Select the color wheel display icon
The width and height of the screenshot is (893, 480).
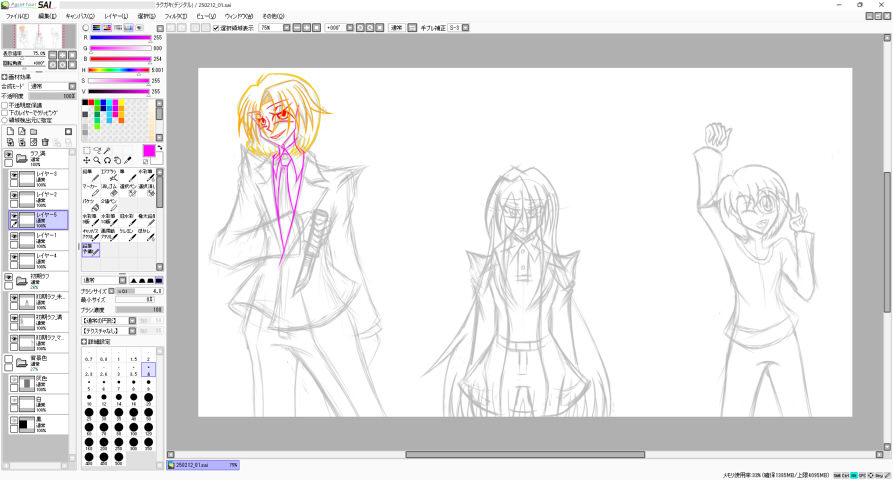click(x=86, y=27)
